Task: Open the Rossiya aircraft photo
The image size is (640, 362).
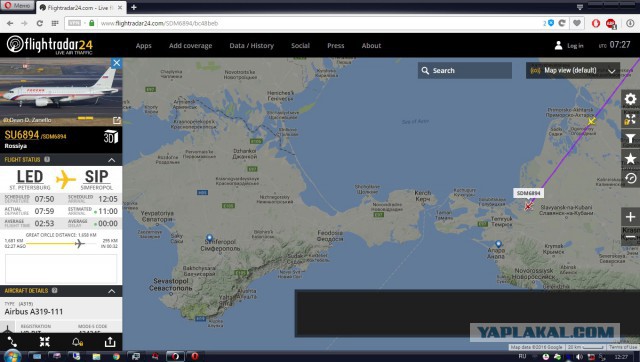Action: coord(61,91)
